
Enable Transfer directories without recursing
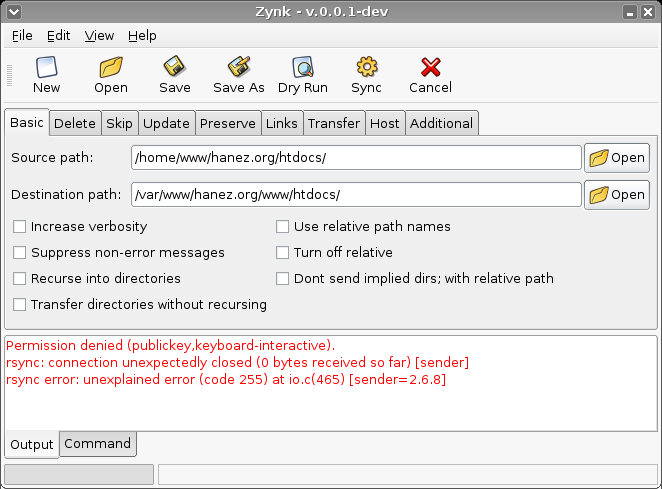tap(19, 304)
